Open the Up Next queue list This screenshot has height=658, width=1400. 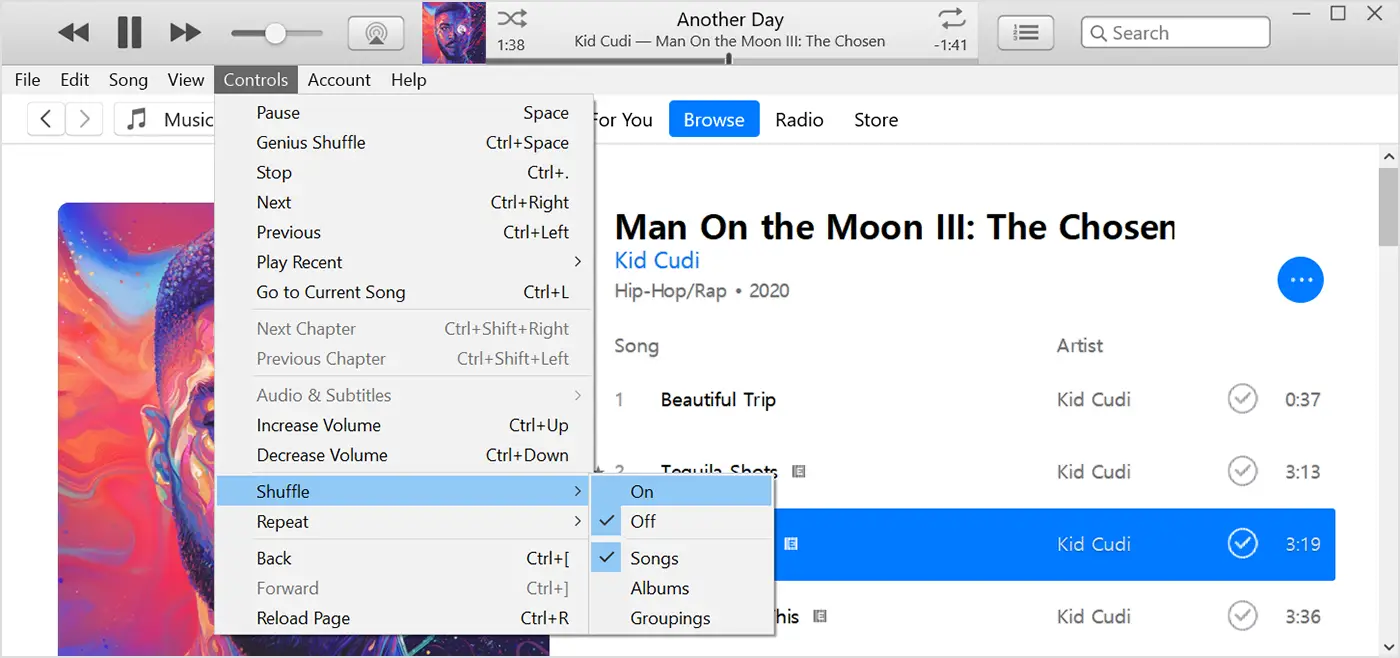click(1025, 32)
